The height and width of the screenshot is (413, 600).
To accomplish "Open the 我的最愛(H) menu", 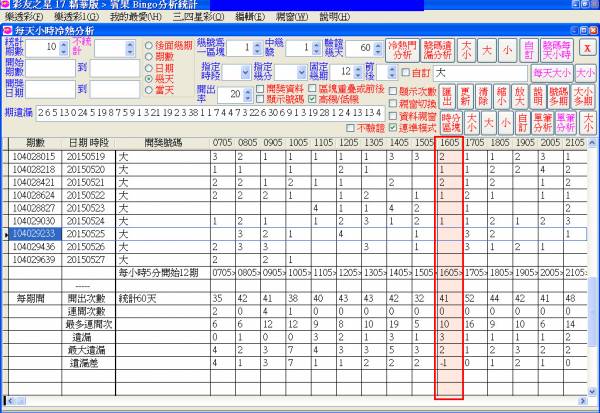I will tap(132, 17).
